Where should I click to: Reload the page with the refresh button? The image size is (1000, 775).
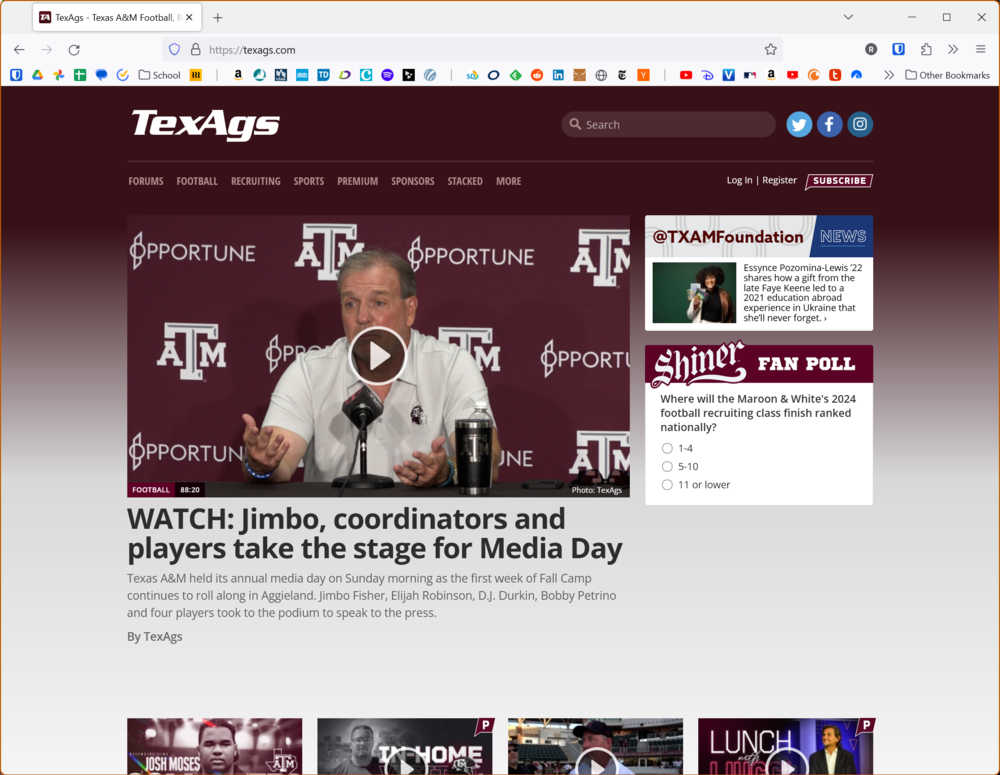[74, 49]
